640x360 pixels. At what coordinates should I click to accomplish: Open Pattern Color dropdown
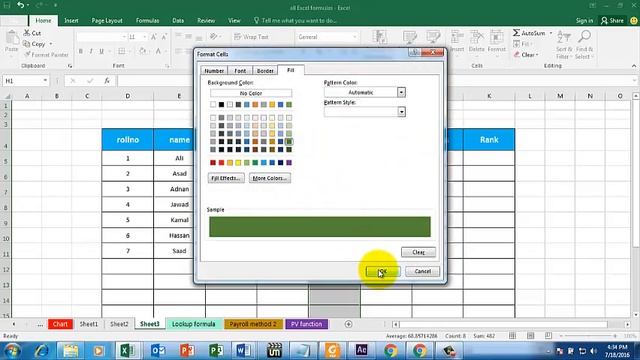coord(401,93)
